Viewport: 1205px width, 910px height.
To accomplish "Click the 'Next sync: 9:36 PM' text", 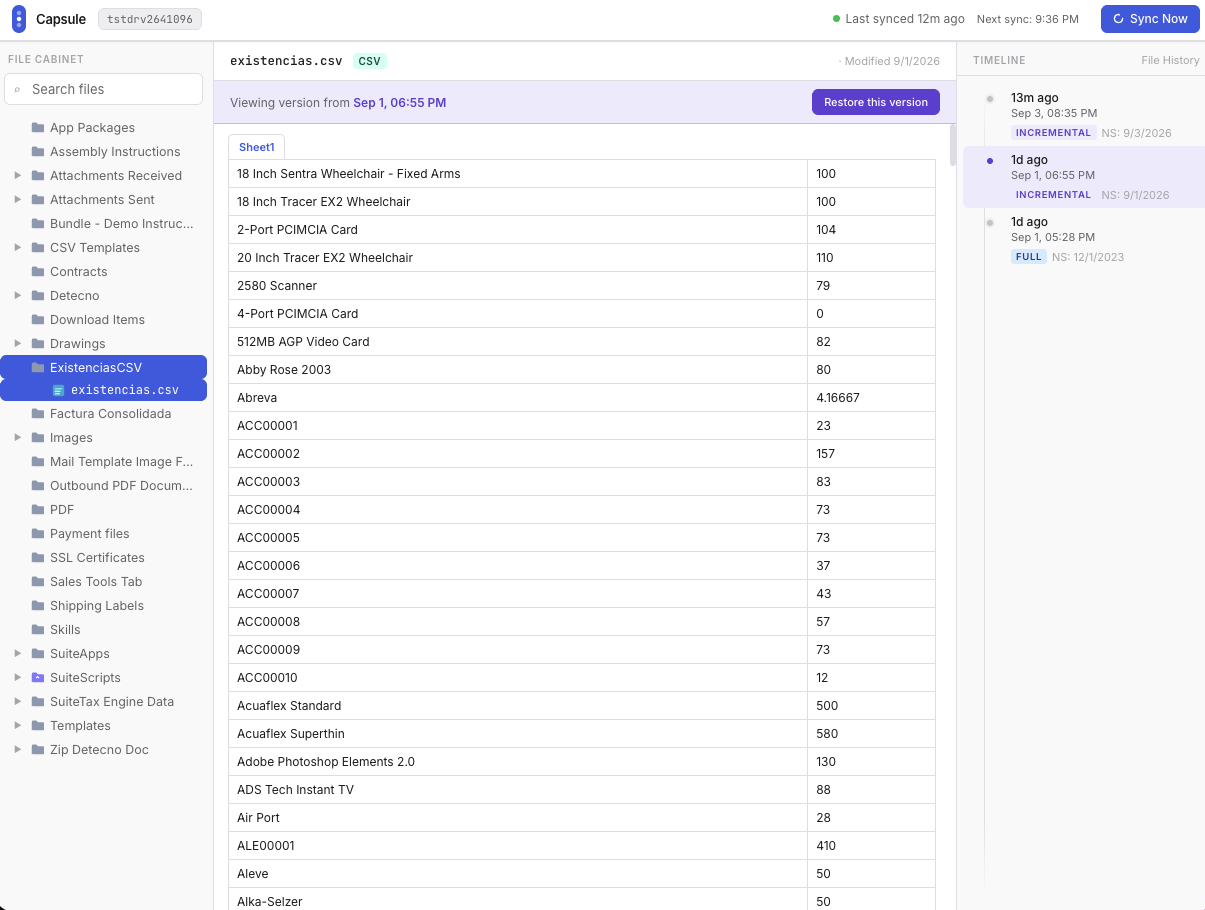I will click(1027, 19).
